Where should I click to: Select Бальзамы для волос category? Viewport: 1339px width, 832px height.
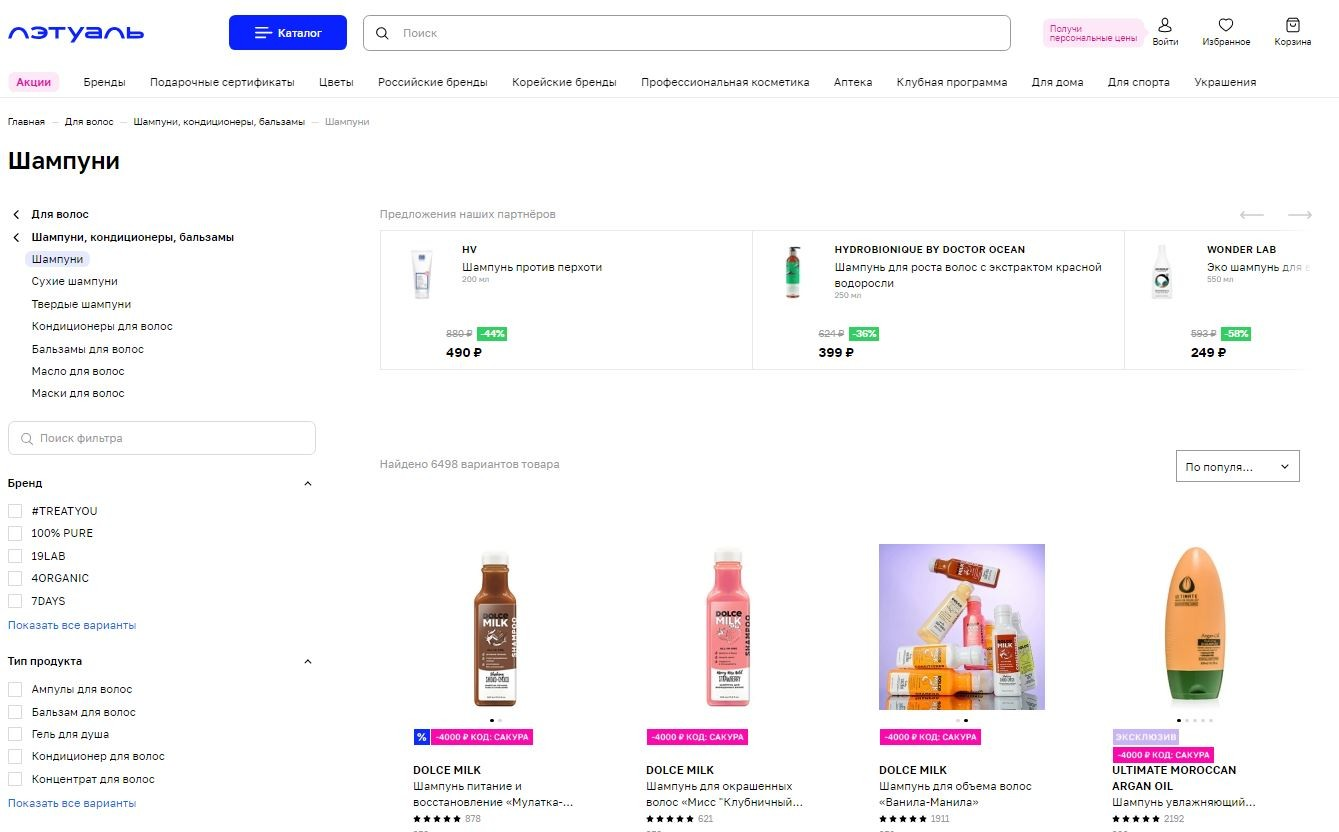(x=88, y=349)
